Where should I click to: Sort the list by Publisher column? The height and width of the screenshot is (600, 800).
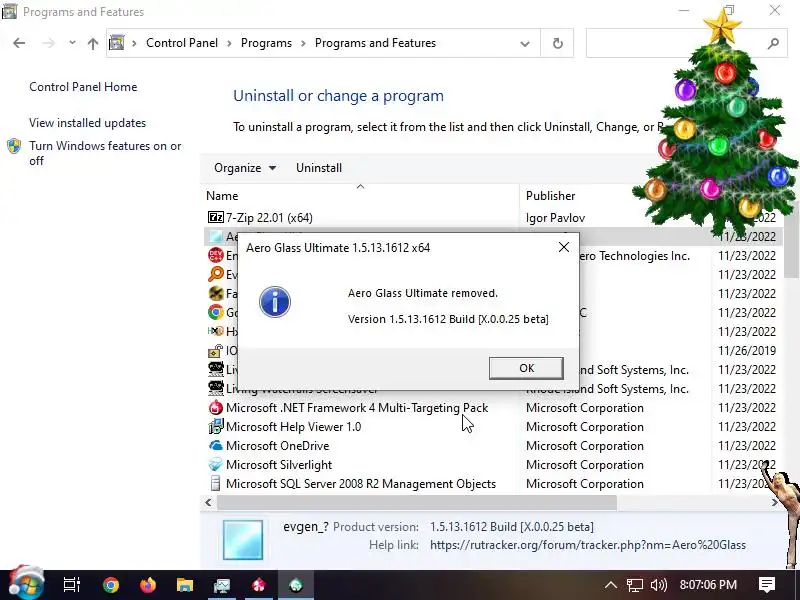pos(551,196)
